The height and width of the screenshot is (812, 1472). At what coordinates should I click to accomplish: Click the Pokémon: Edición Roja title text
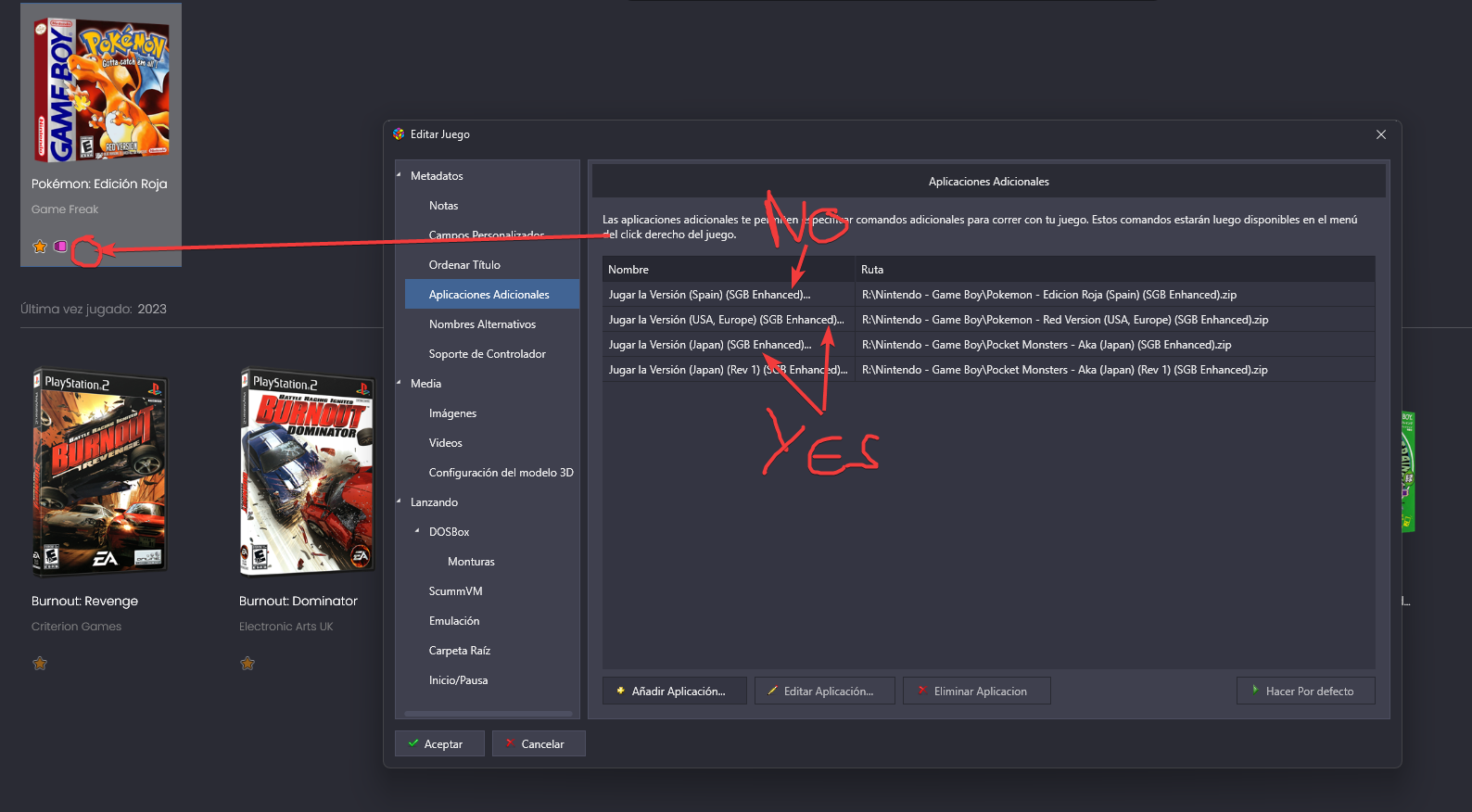click(x=99, y=184)
